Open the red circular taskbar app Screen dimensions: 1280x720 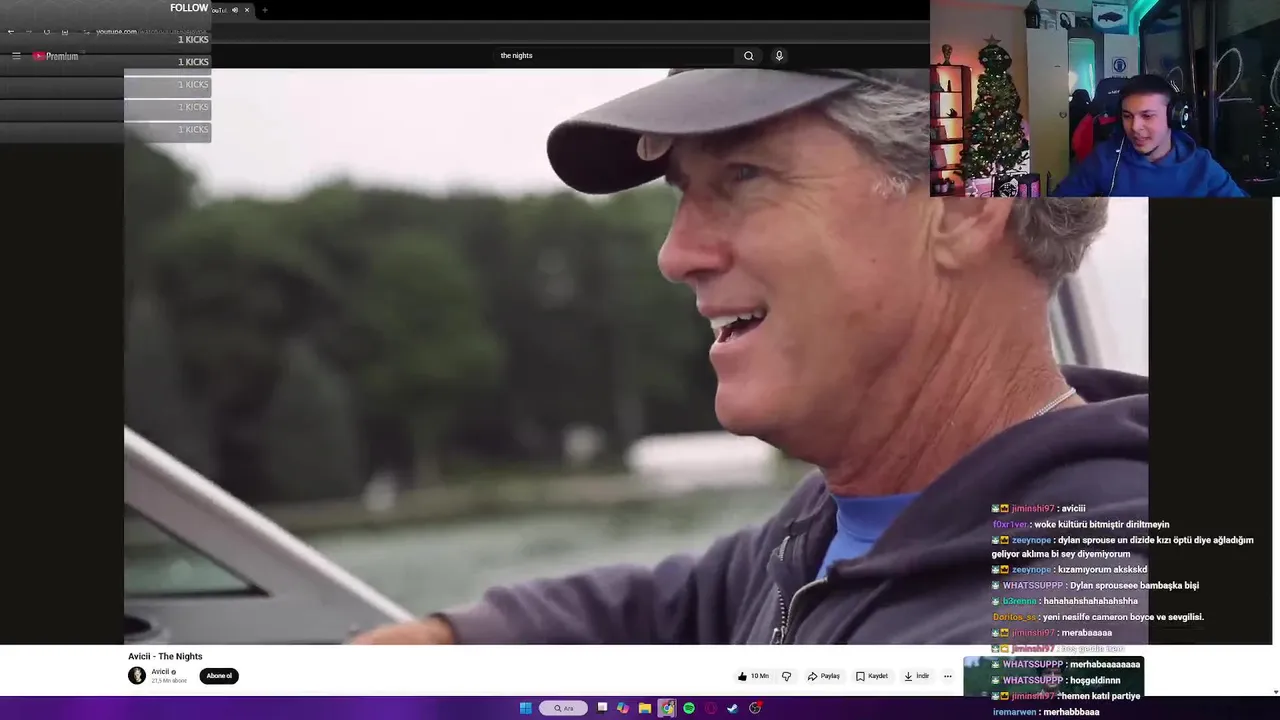[x=711, y=708]
